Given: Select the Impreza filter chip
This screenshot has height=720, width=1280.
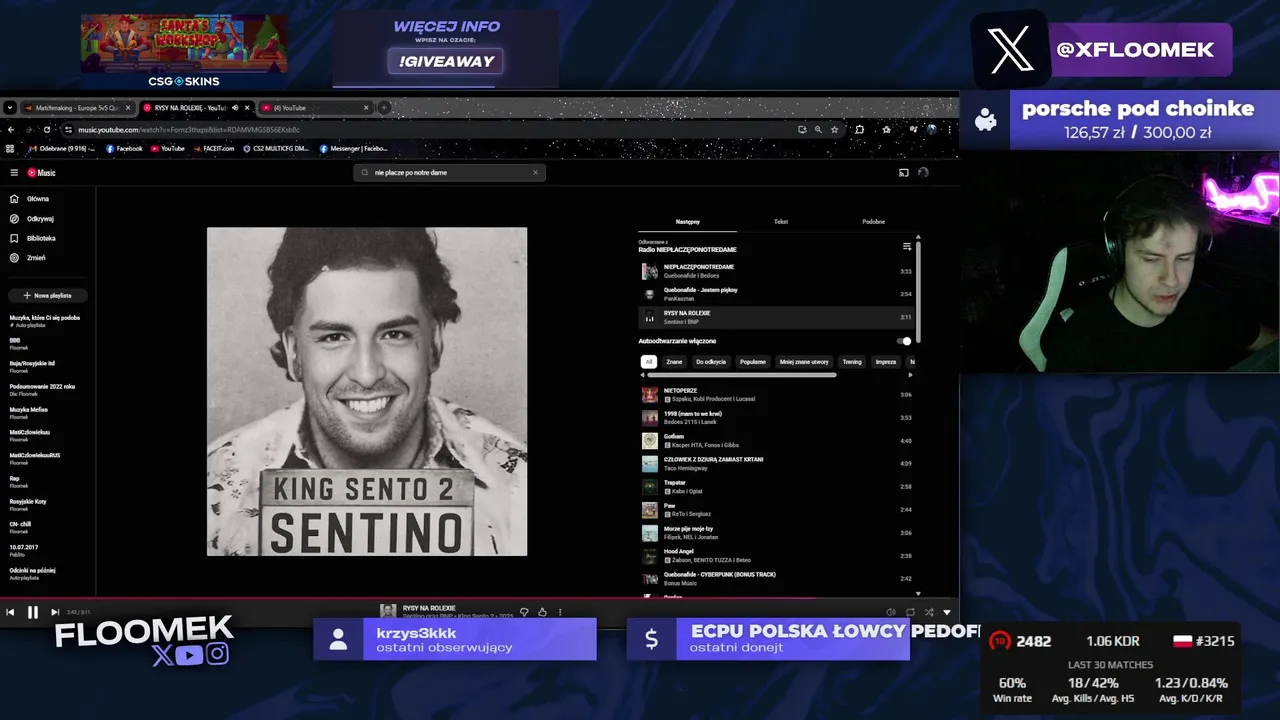Looking at the screenshot, I should coord(886,362).
